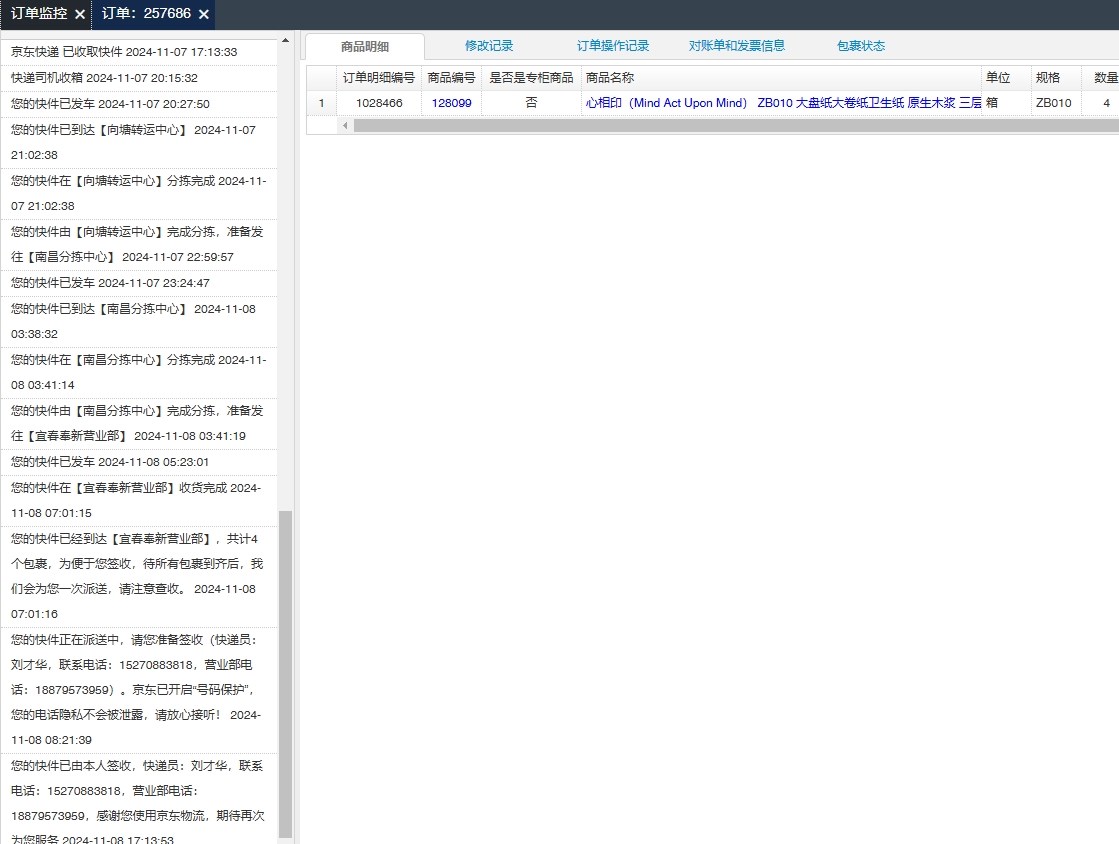Select entry 在【向塘转运中心】分拣完成

tap(139, 193)
